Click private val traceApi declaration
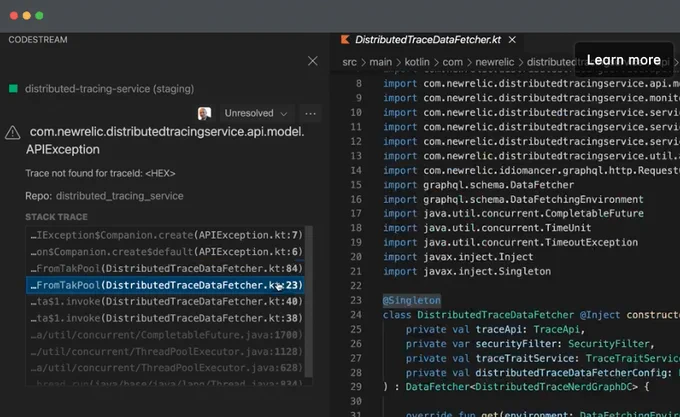680x417 pixels. coord(495,329)
